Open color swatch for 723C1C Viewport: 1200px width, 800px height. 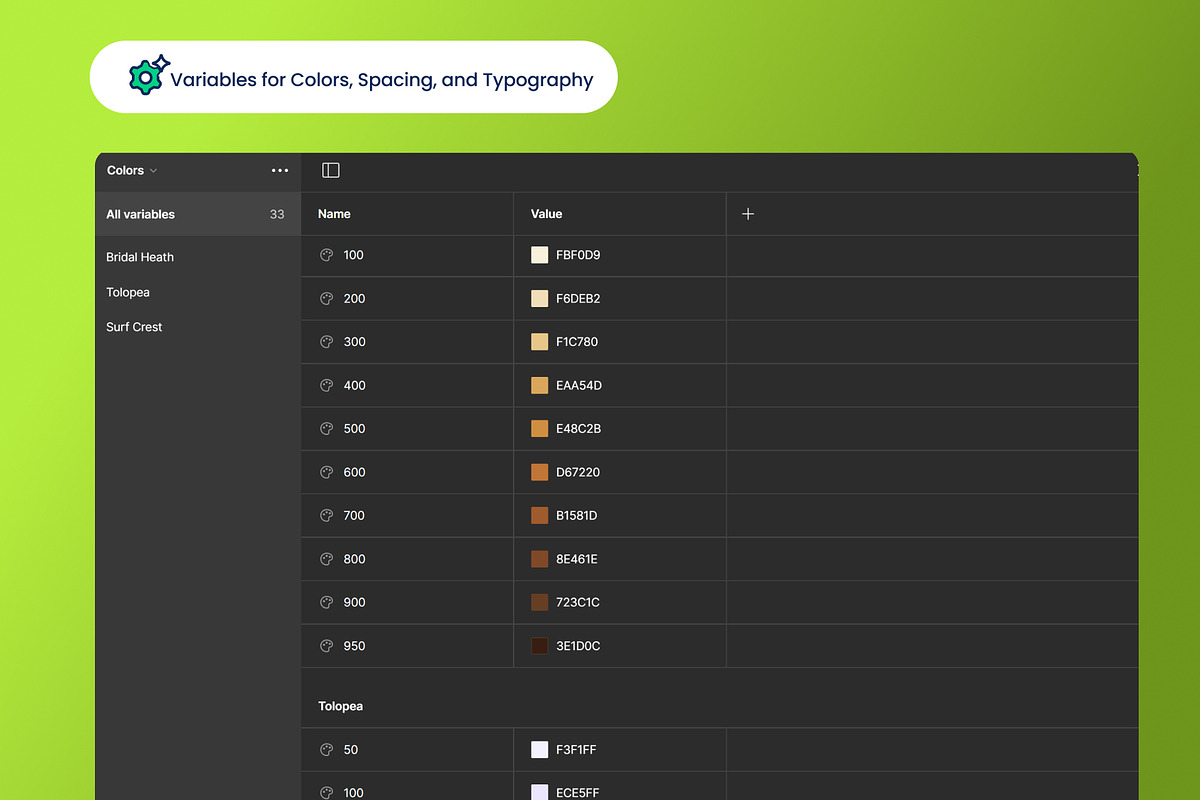540,603
